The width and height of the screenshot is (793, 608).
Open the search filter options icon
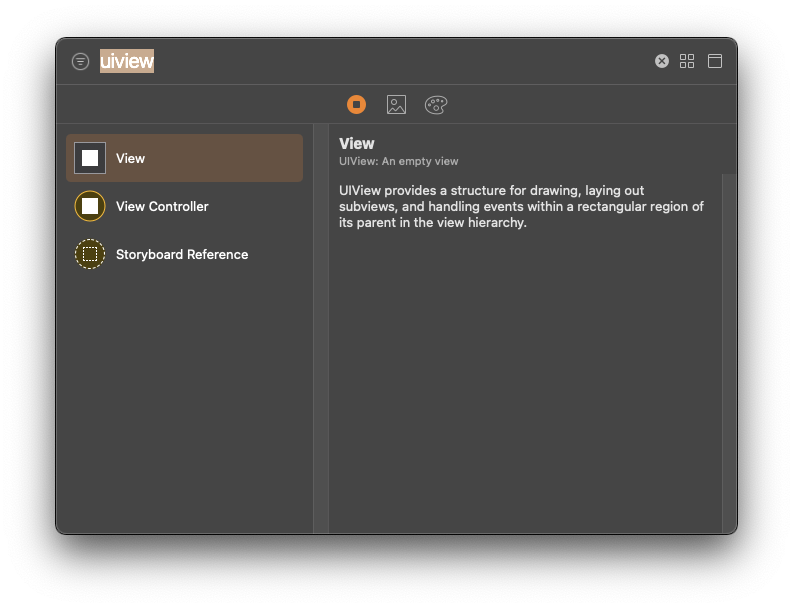pos(80,61)
